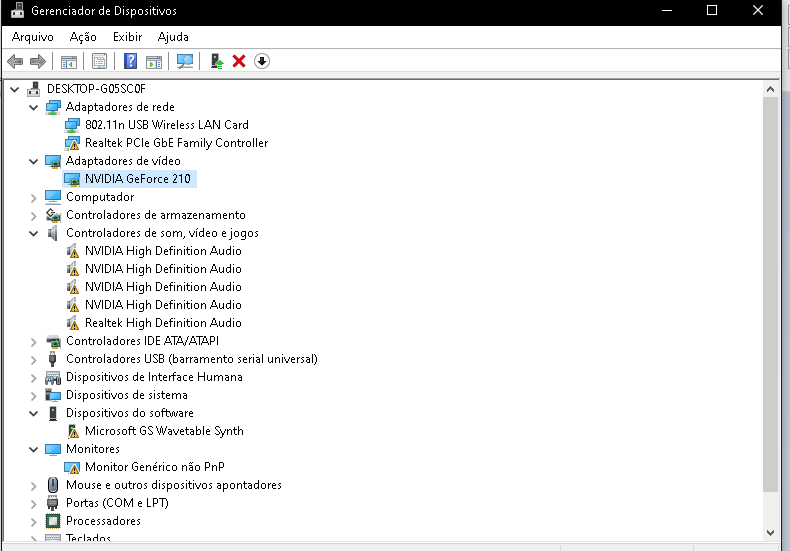790x551 pixels.
Task: Expand Controladores de armazenamento
Action: point(34,216)
